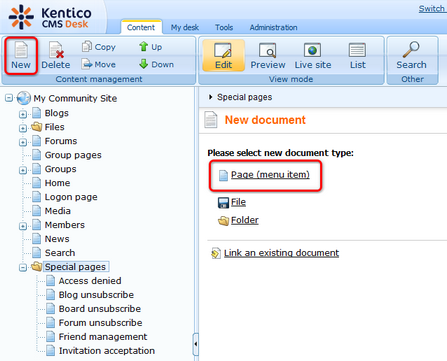This screenshot has width=447, height=361.
Task: Select Access denied page in tree
Action: click(90, 281)
